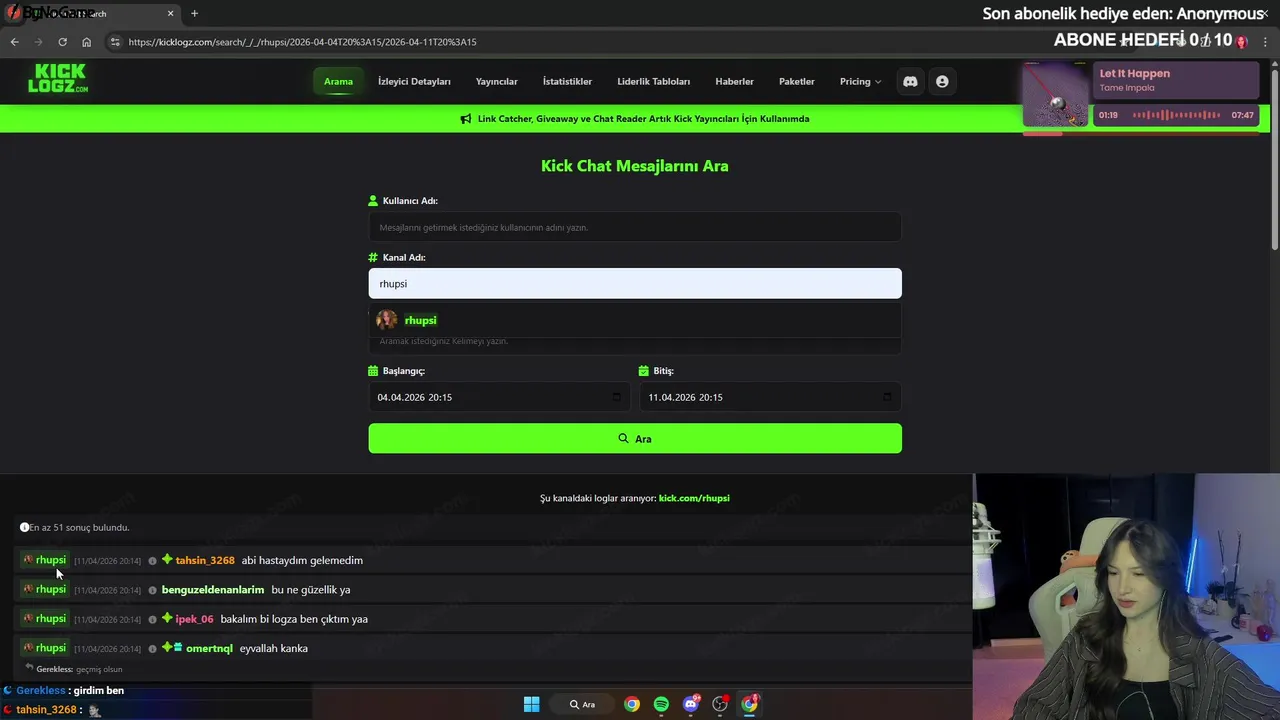Click the Başlangıç date field 04.04.2026
Viewport: 1280px width, 720px height.
click(x=499, y=397)
